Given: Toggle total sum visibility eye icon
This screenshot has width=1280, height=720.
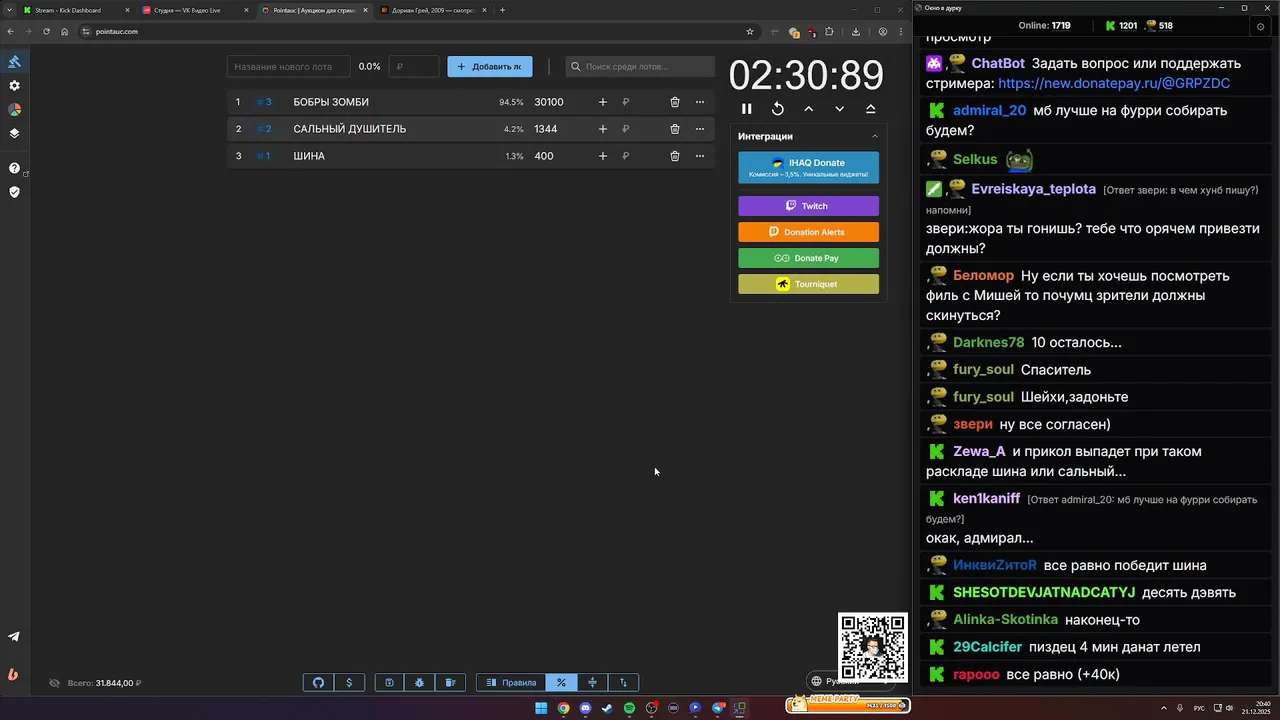Looking at the screenshot, I should click(x=55, y=683).
